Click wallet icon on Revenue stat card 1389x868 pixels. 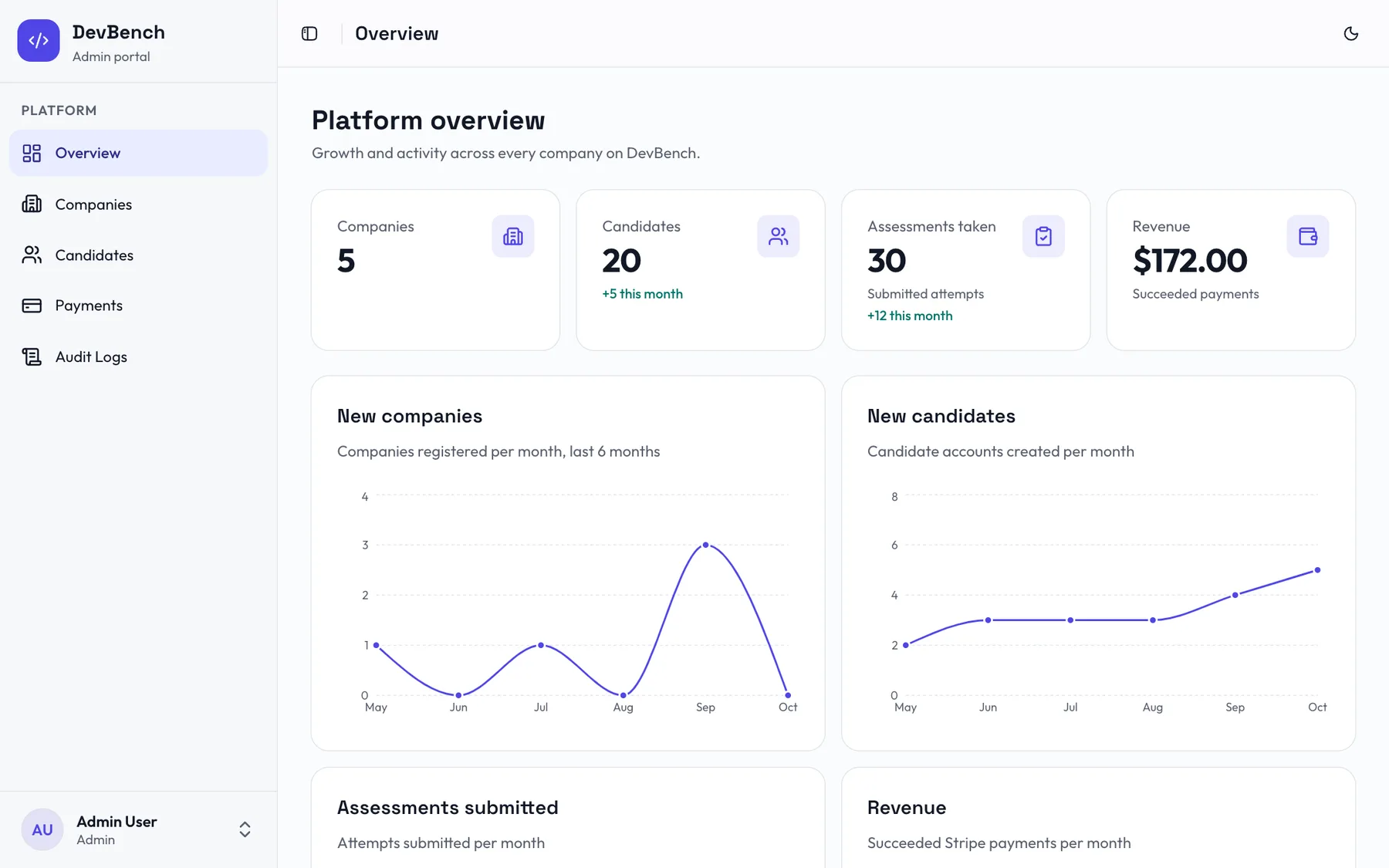click(1308, 236)
